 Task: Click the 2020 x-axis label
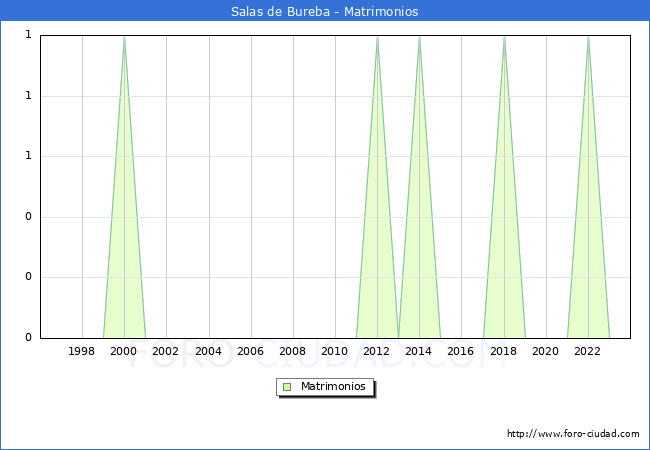546,351
